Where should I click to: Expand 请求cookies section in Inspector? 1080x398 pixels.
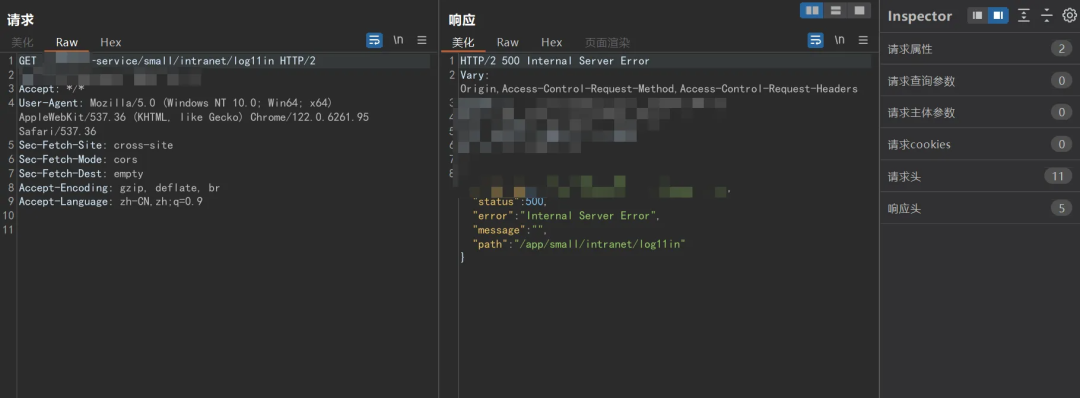pos(980,144)
